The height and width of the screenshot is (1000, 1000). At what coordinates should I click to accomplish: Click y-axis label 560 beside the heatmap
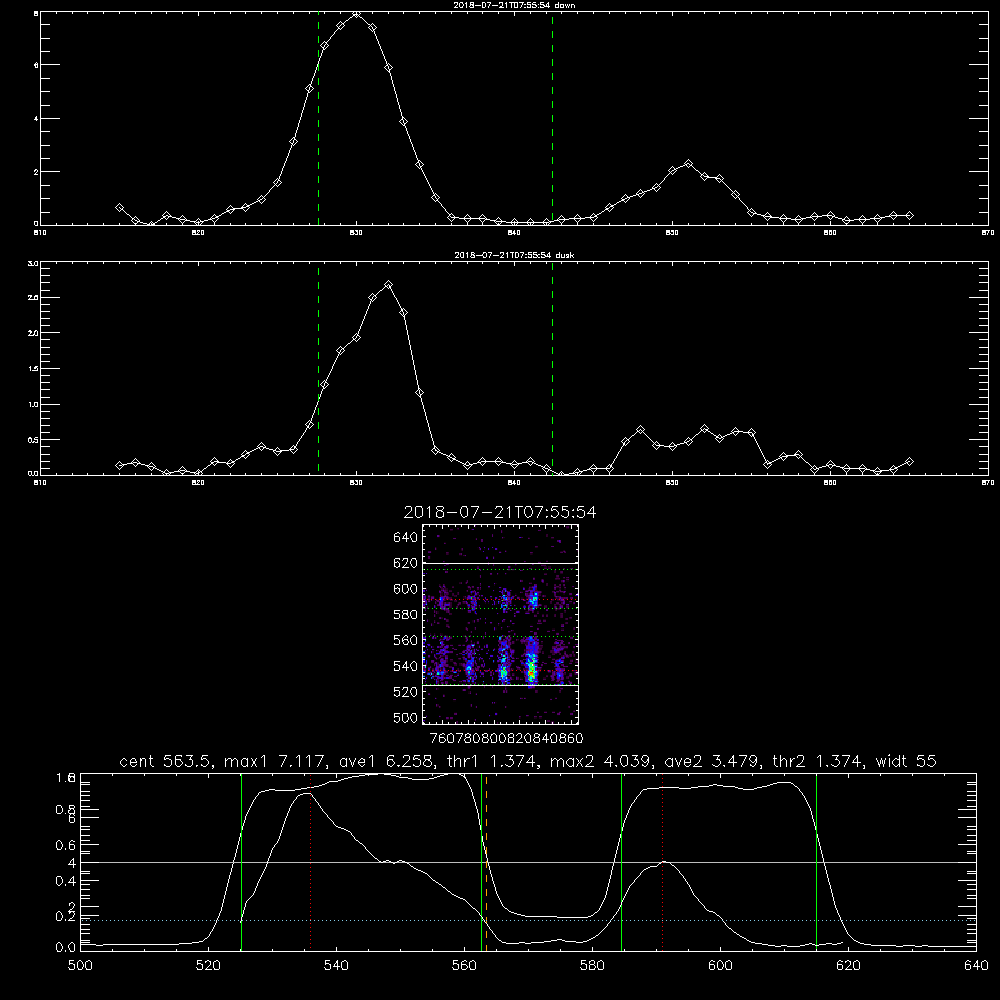point(406,640)
